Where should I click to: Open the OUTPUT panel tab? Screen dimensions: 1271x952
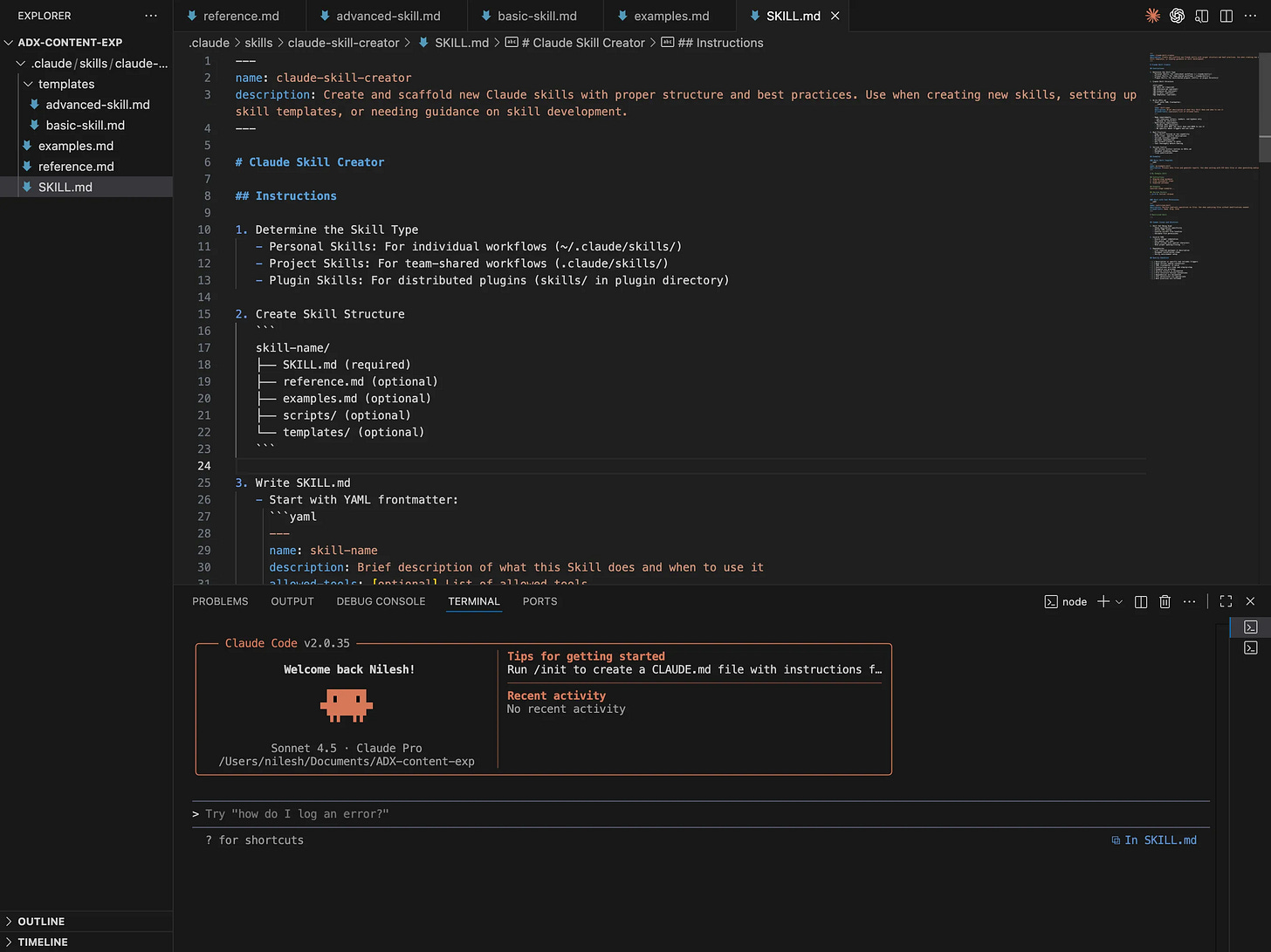point(292,601)
